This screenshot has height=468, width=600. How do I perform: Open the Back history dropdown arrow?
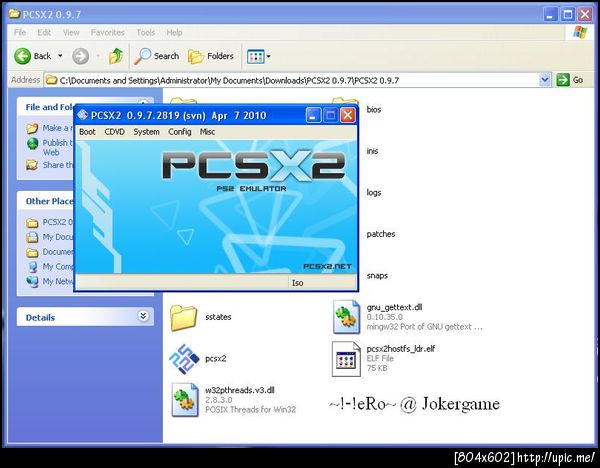60,56
